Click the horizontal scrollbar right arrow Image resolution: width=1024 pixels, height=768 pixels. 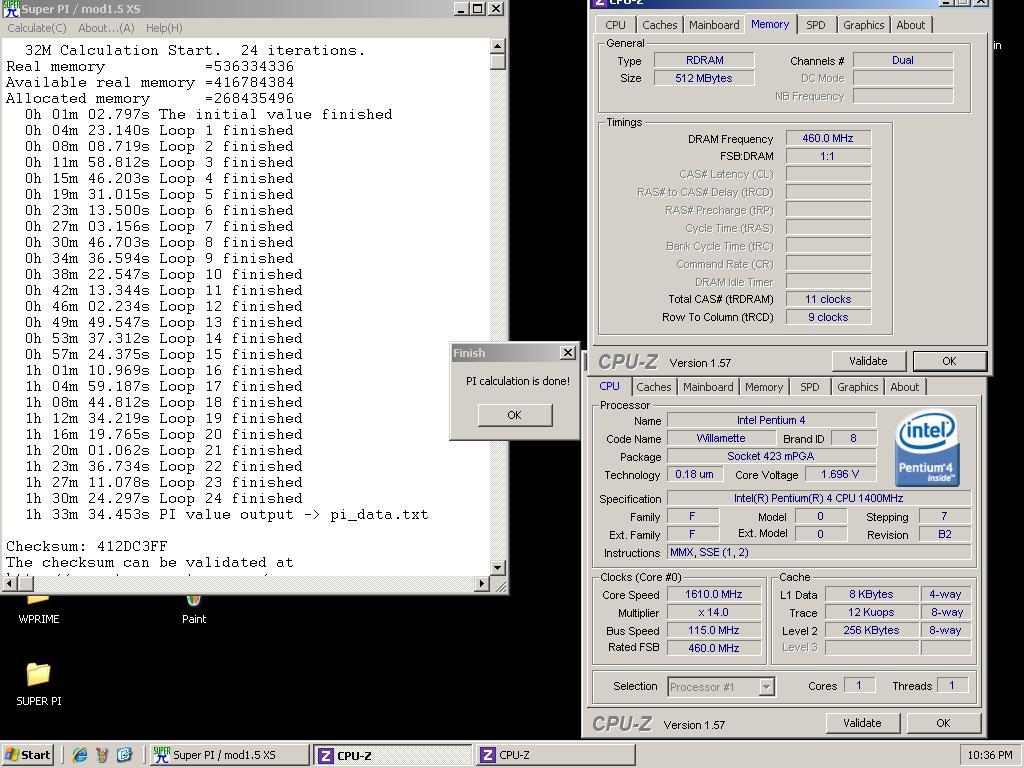coord(482,583)
